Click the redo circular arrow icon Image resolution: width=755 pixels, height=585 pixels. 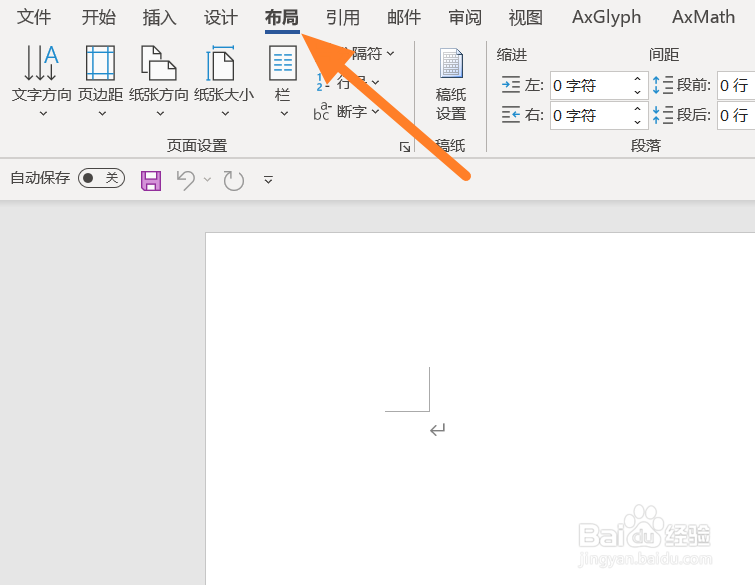pos(234,180)
